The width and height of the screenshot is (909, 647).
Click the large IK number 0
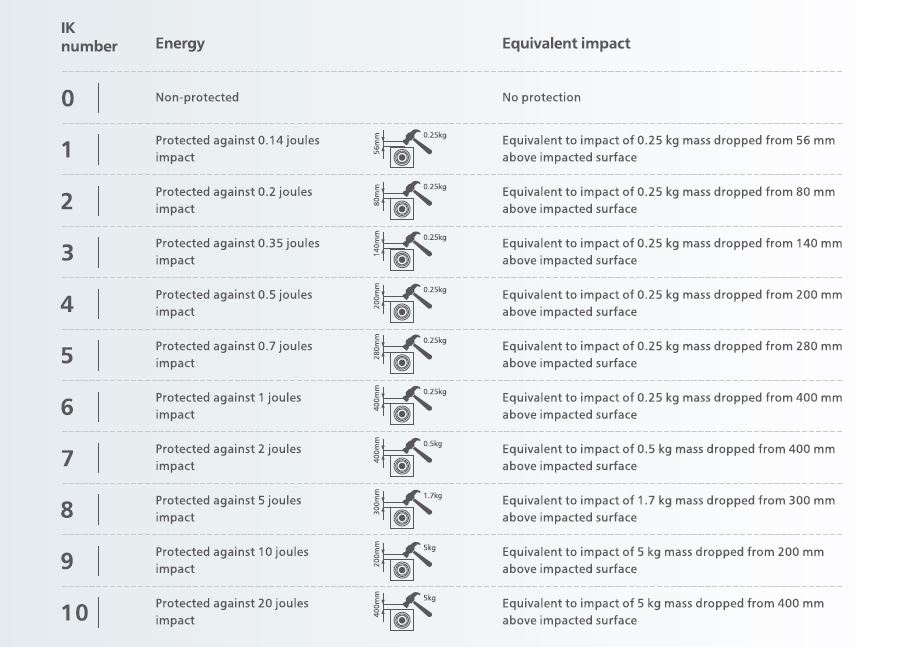pos(67,98)
